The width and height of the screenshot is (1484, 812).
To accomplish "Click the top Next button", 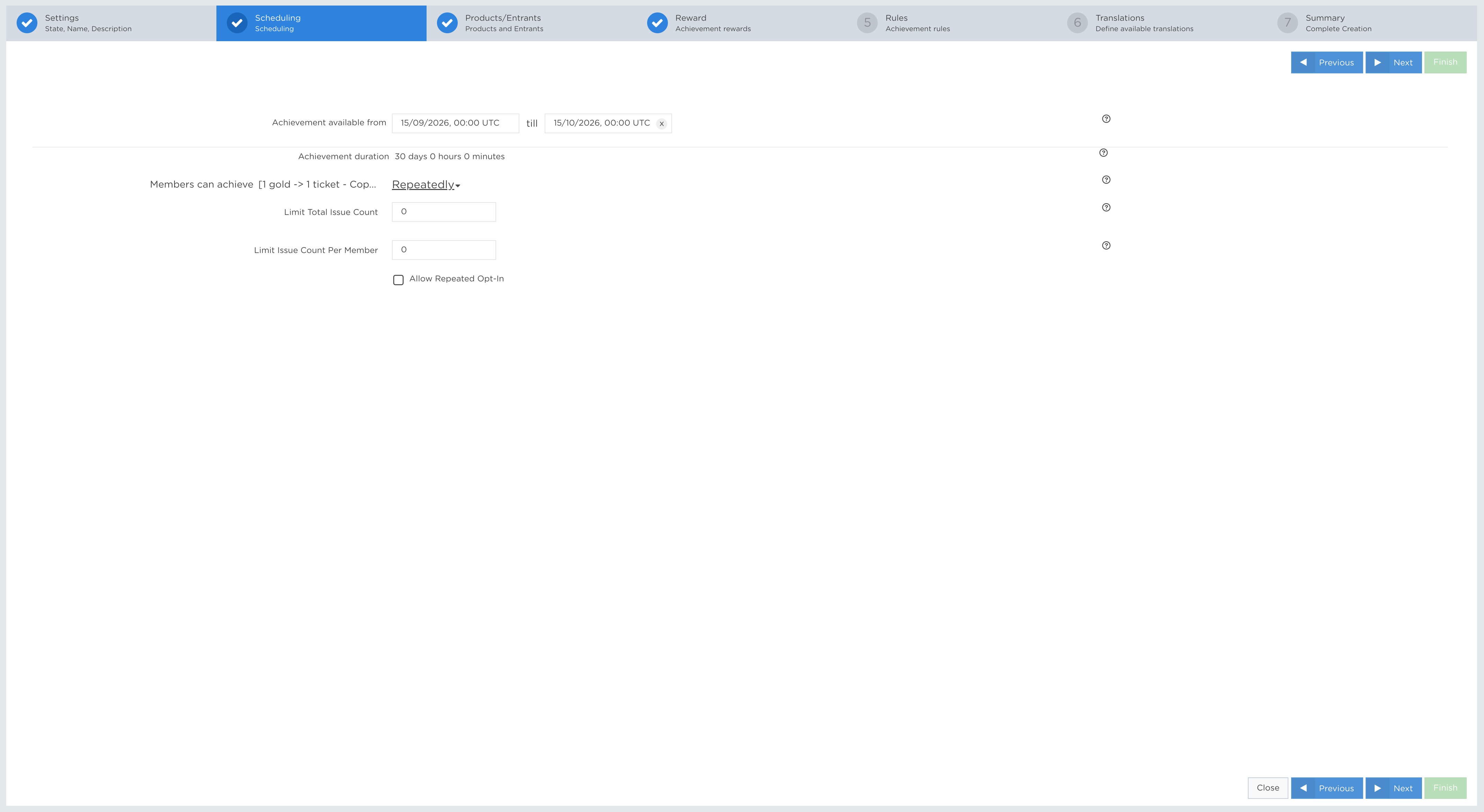I will click(x=1393, y=62).
